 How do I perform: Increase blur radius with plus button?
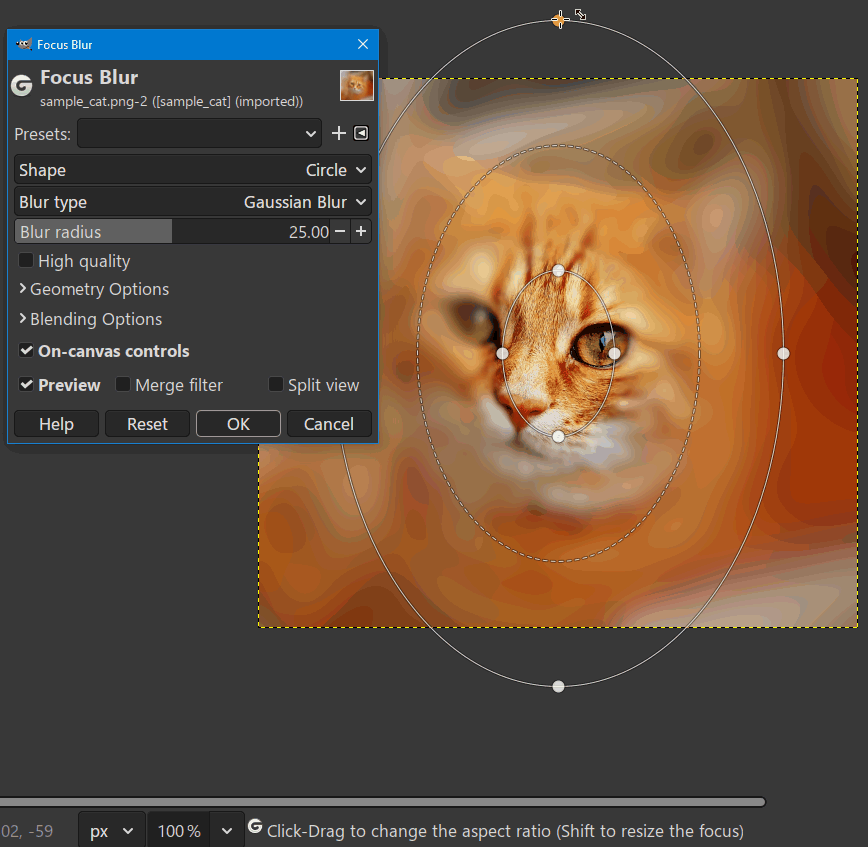click(361, 232)
